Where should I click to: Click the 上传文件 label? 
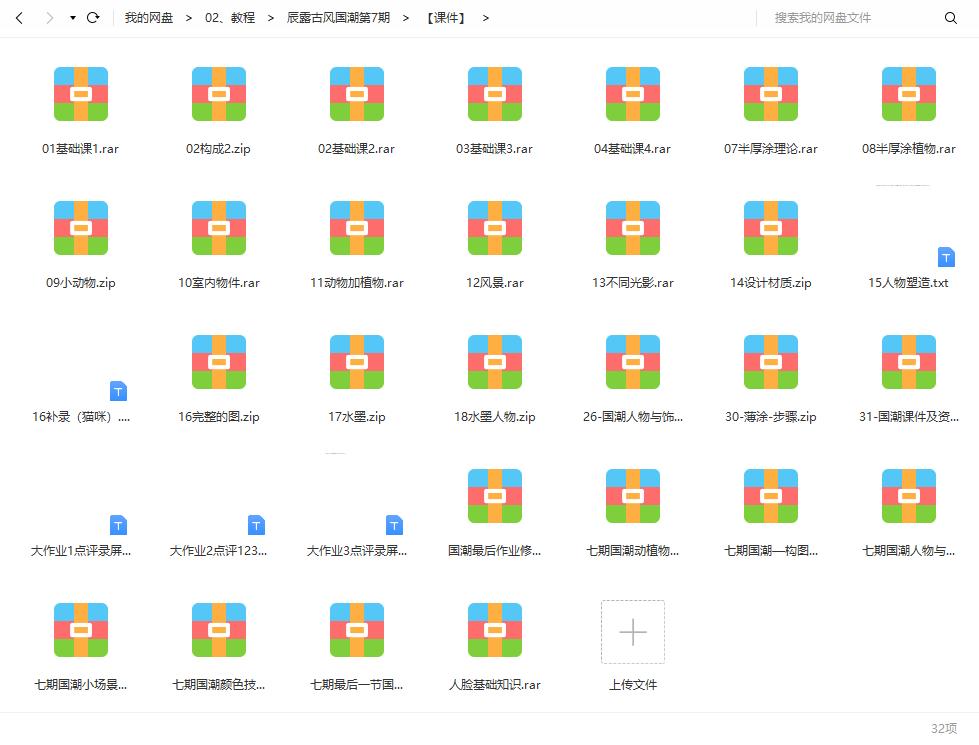[x=633, y=684]
